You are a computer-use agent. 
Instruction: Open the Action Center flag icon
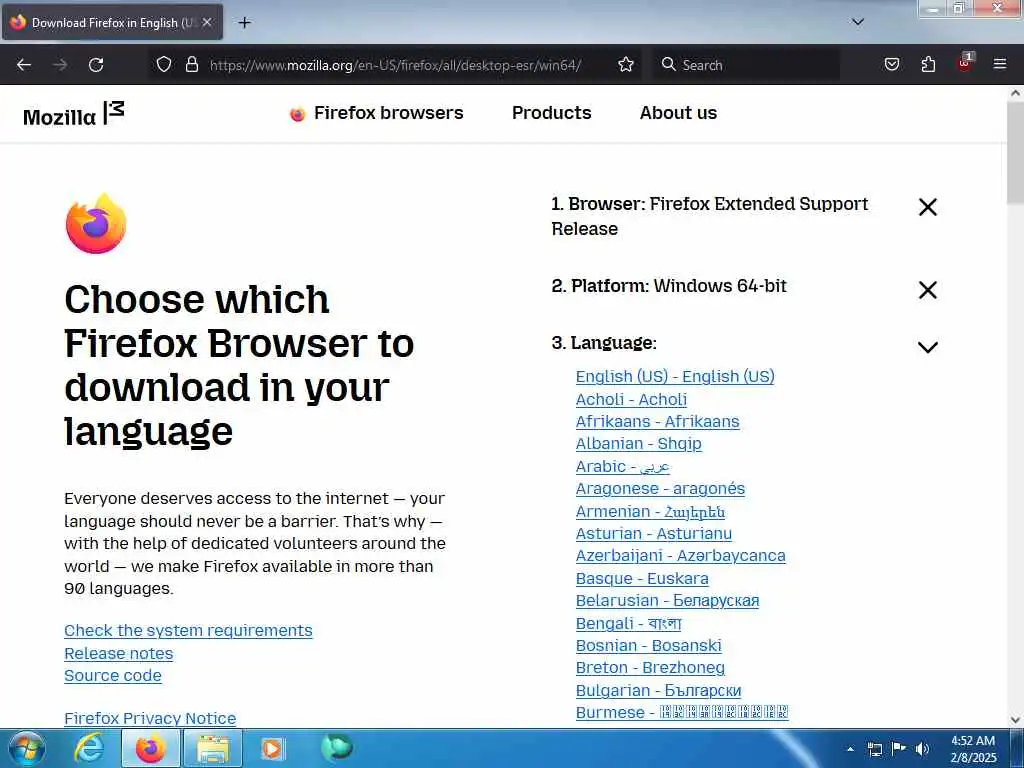[x=899, y=748]
